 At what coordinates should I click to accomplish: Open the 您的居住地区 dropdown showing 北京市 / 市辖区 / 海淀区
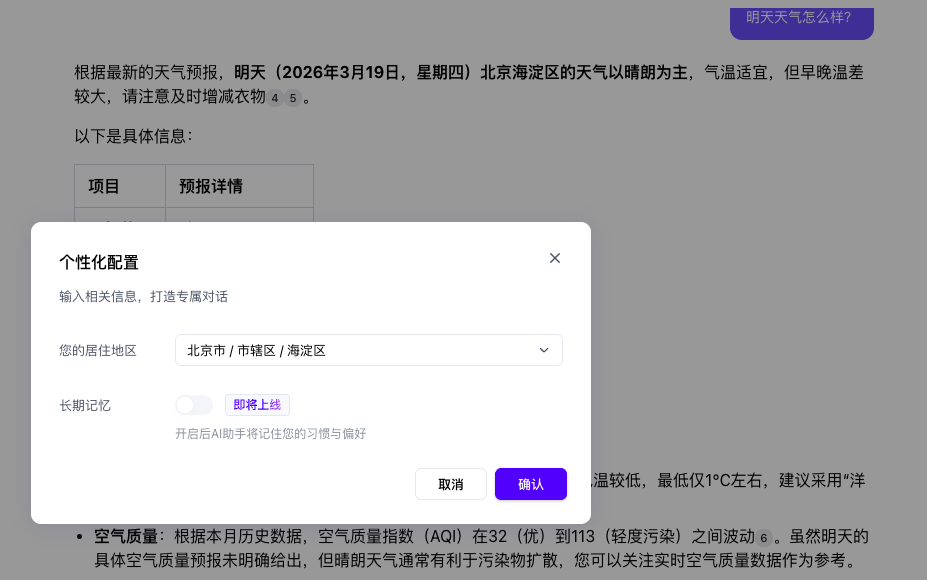pos(368,350)
